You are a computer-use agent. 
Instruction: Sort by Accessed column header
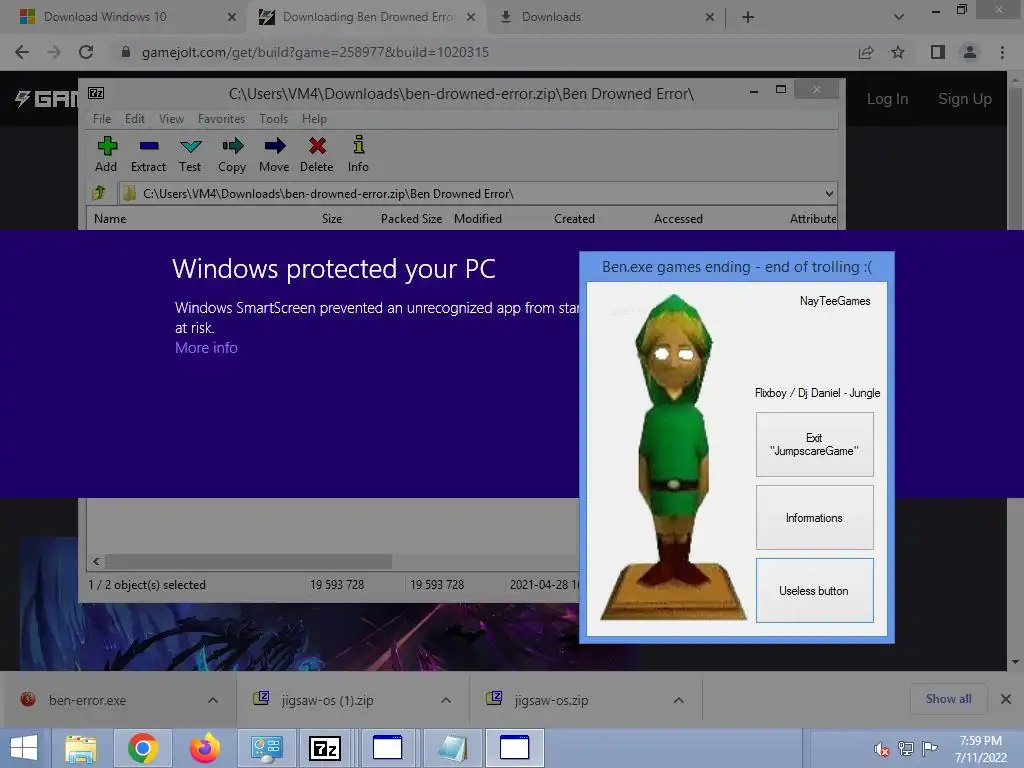point(679,219)
